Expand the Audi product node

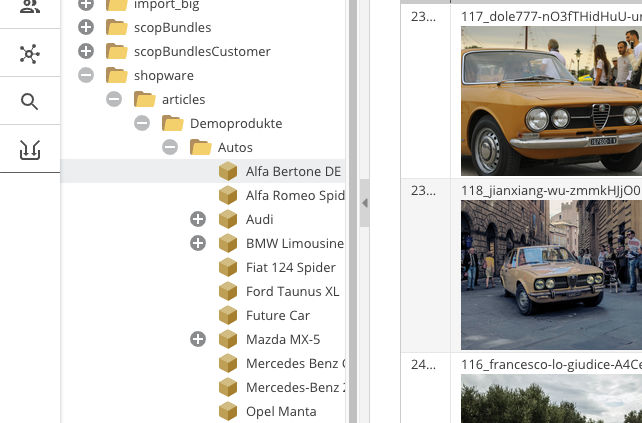(x=198, y=219)
